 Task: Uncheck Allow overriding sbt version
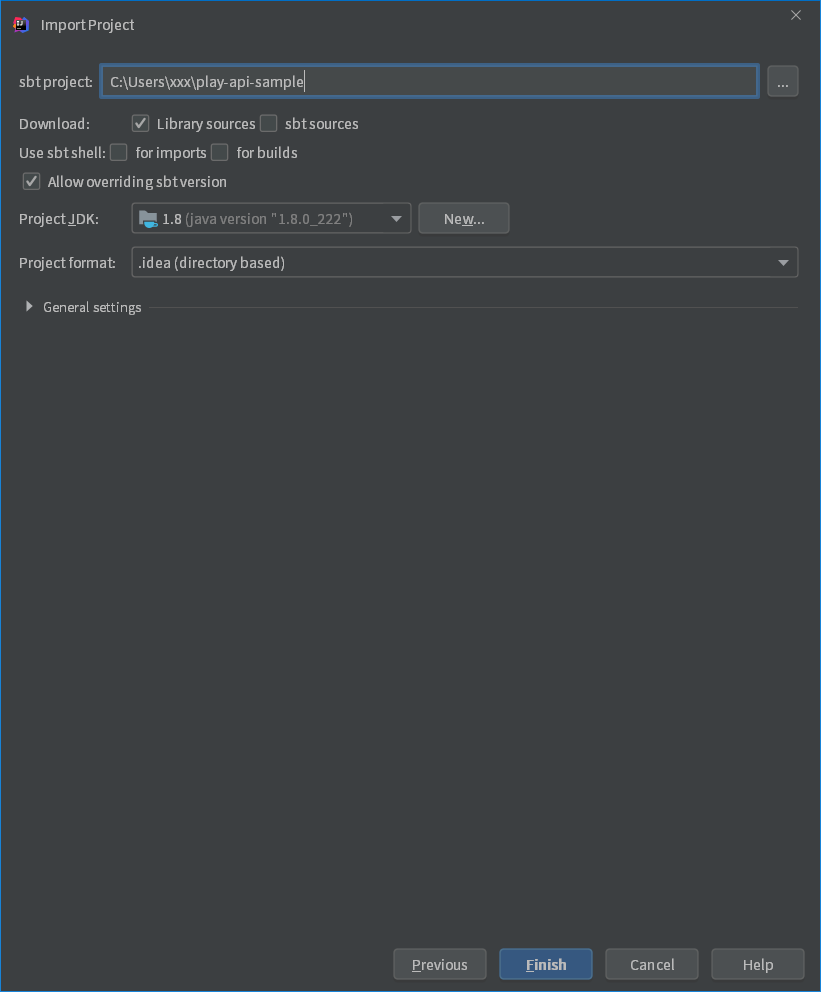[x=30, y=181]
